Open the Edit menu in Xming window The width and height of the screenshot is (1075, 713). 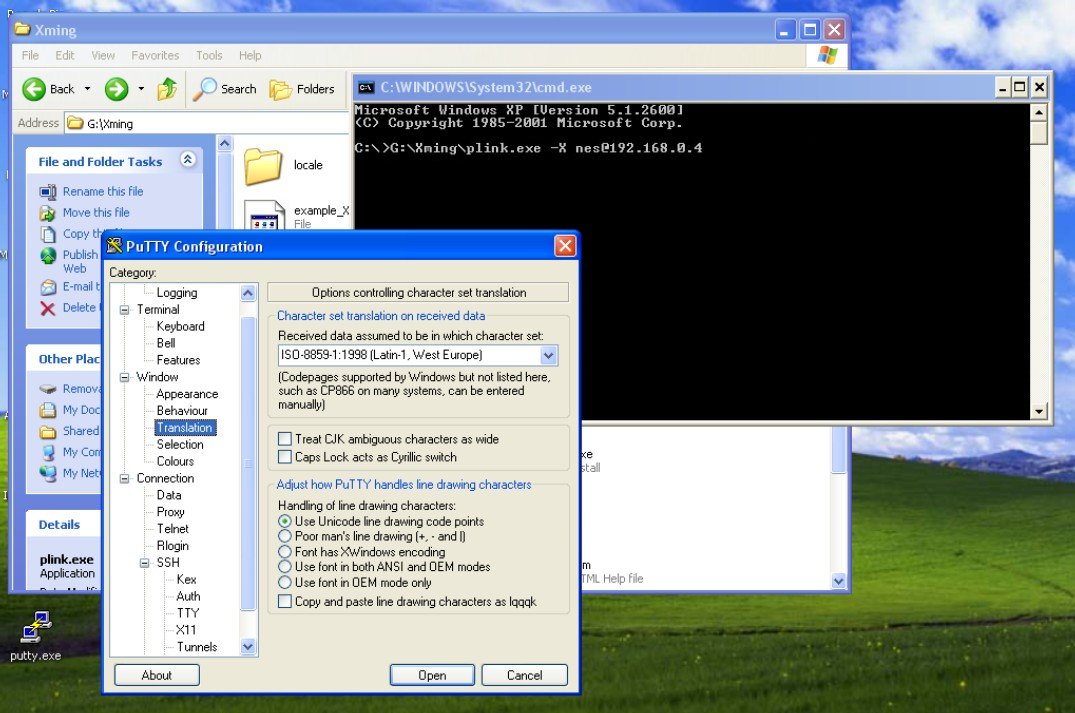point(65,56)
